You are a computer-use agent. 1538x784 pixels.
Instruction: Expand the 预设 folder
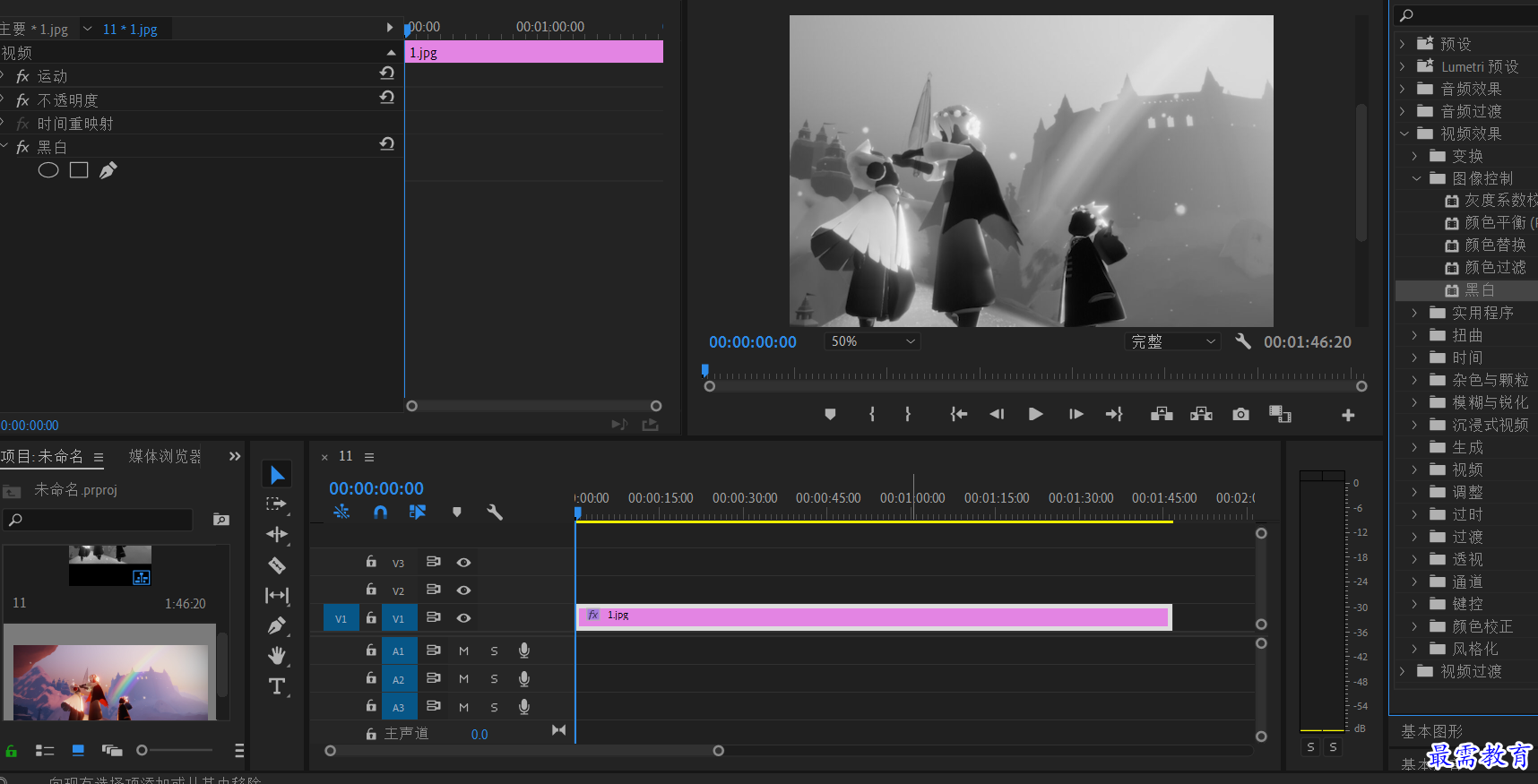click(x=1403, y=44)
